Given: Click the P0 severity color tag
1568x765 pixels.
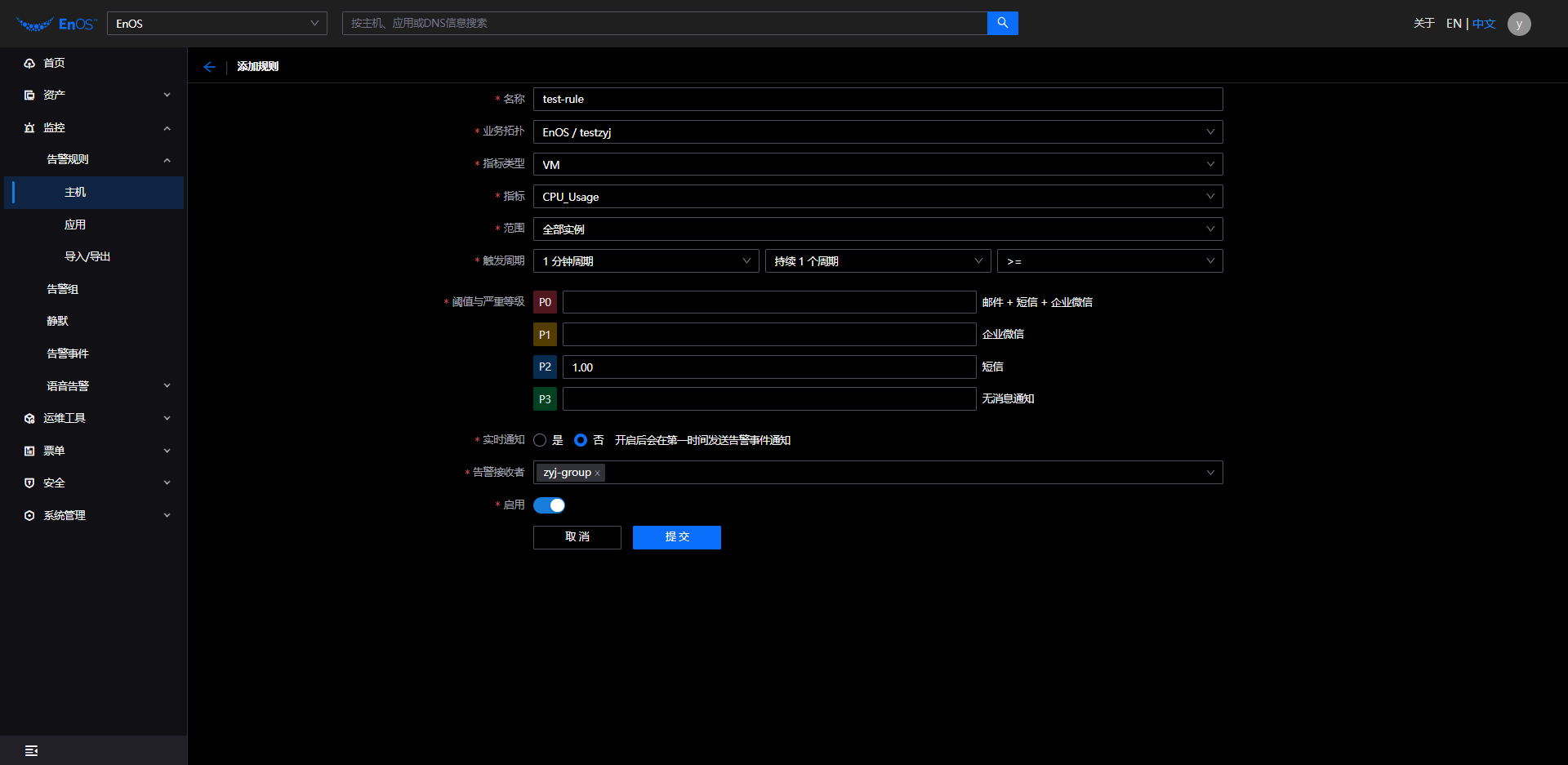Looking at the screenshot, I should tap(545, 302).
